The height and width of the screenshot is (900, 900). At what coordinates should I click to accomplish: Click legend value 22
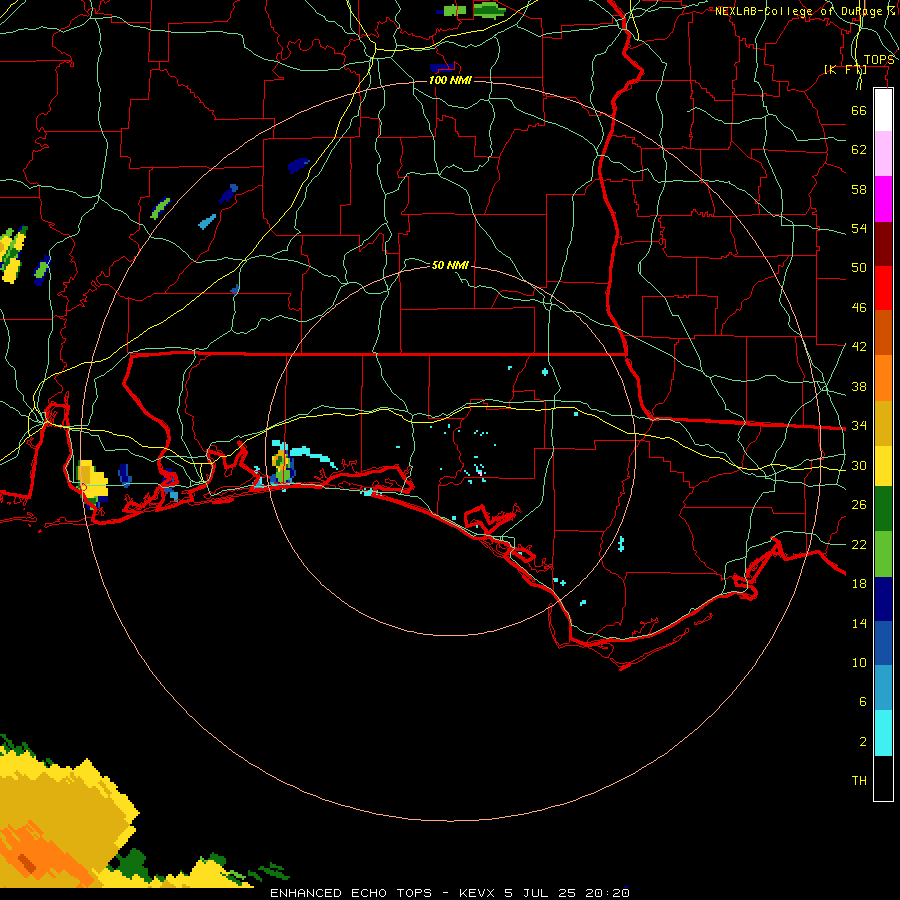pos(859,544)
